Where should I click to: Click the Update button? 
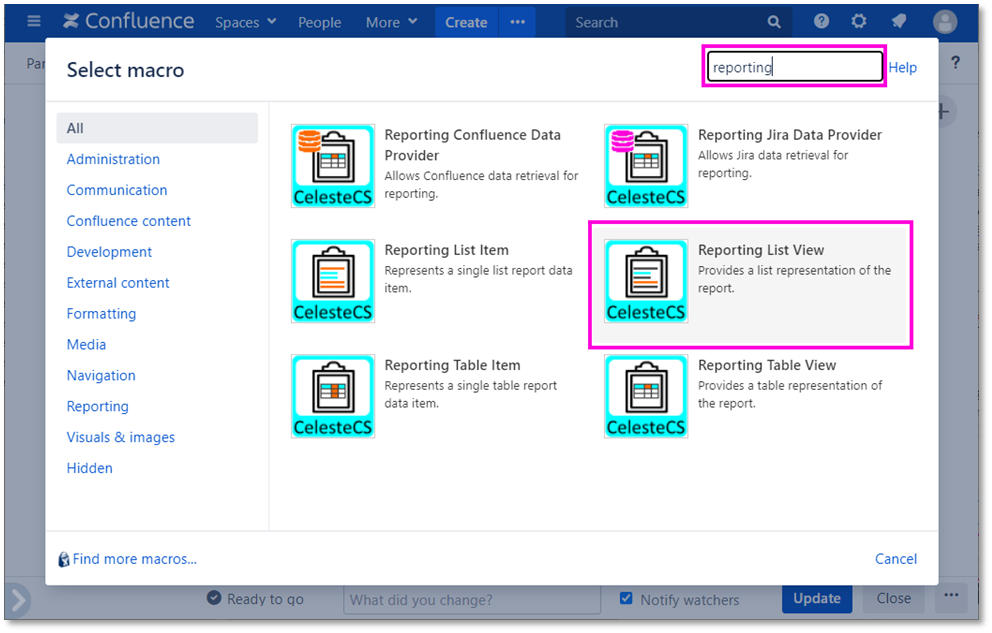817,598
